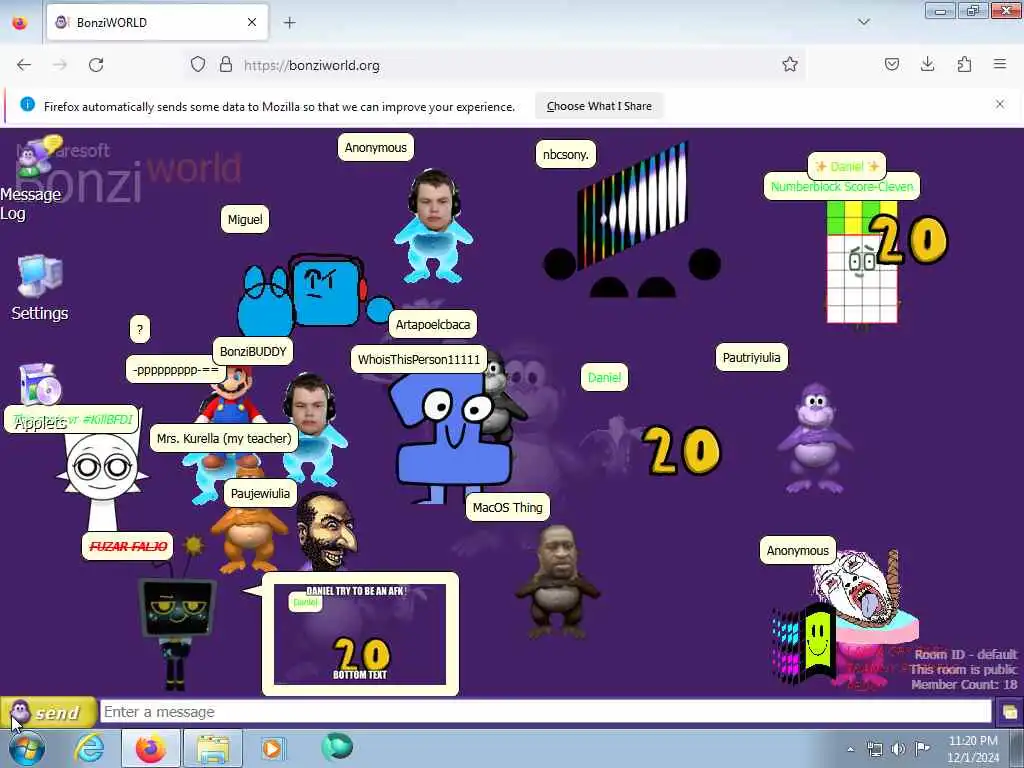Launch Internet Explorer from taskbar

(89, 748)
